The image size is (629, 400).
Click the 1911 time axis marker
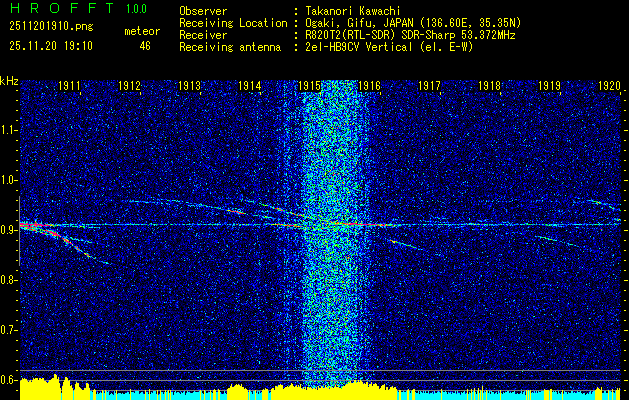[69, 85]
